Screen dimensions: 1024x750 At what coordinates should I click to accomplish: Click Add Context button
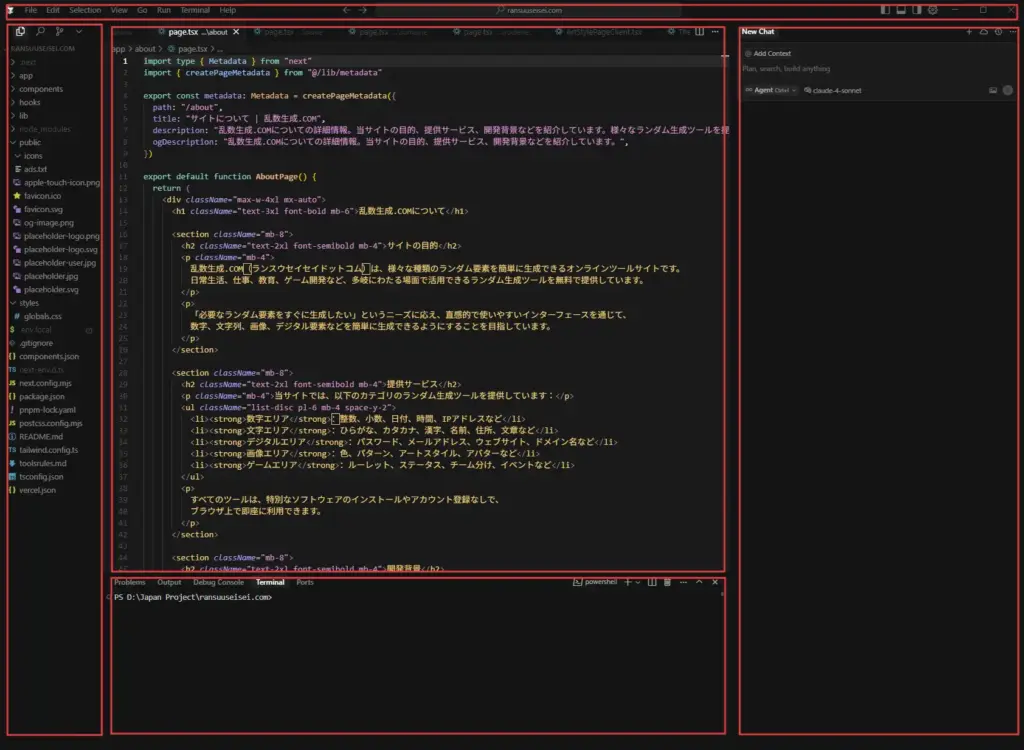click(768, 54)
